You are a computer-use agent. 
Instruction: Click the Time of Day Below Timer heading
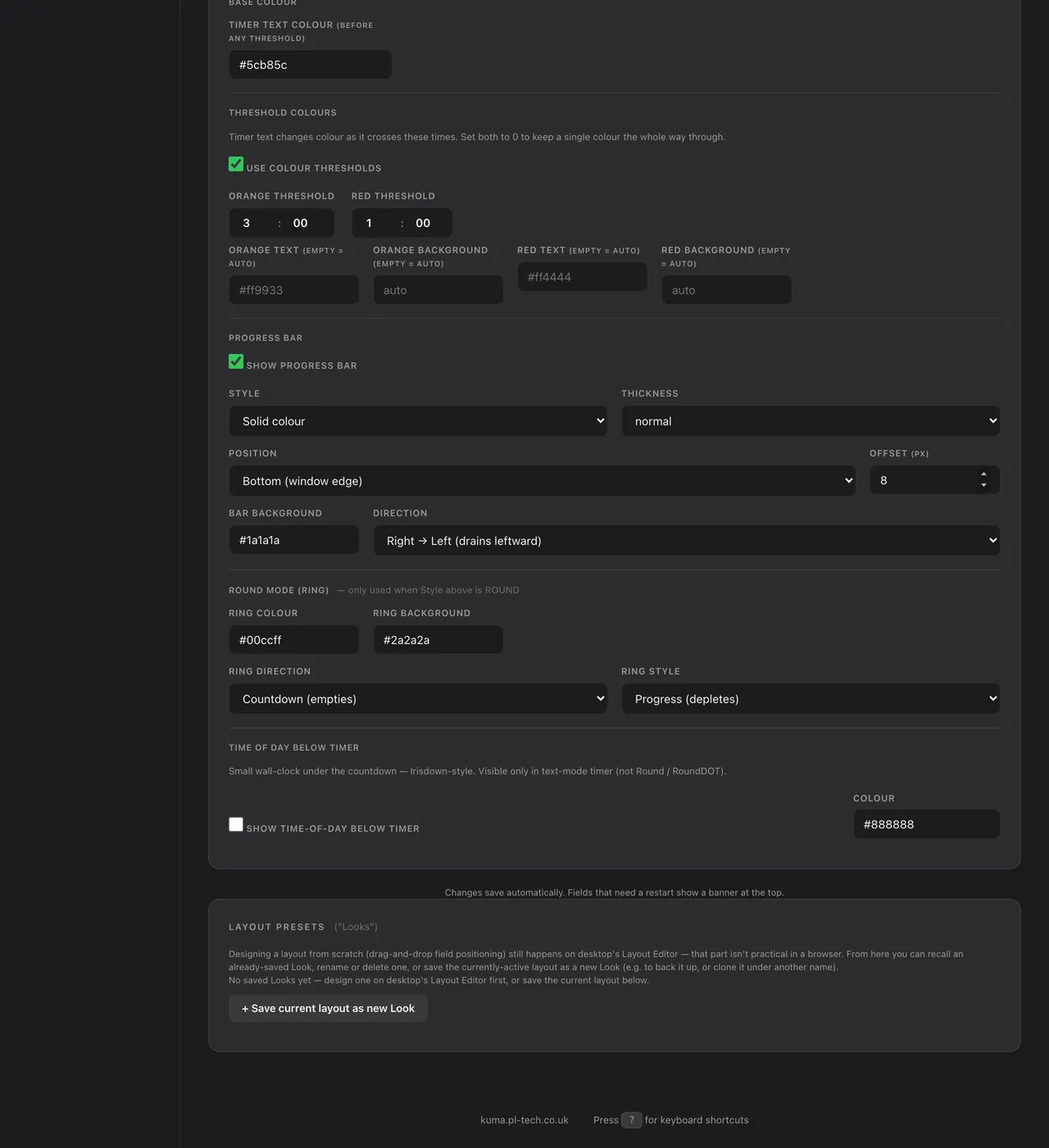(x=294, y=747)
